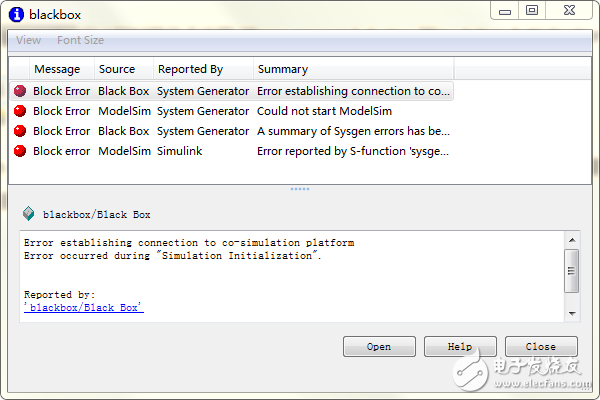
Task: Click the scrollbar down arrow in details pane
Action: [x=572, y=313]
